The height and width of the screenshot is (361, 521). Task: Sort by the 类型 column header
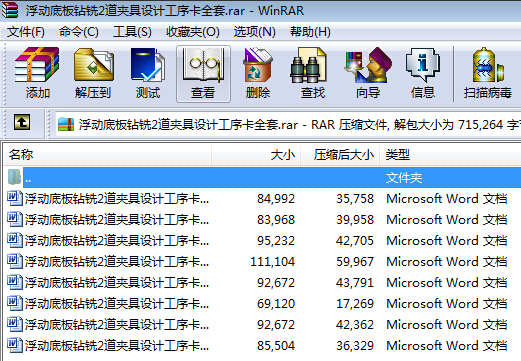[x=450, y=155]
